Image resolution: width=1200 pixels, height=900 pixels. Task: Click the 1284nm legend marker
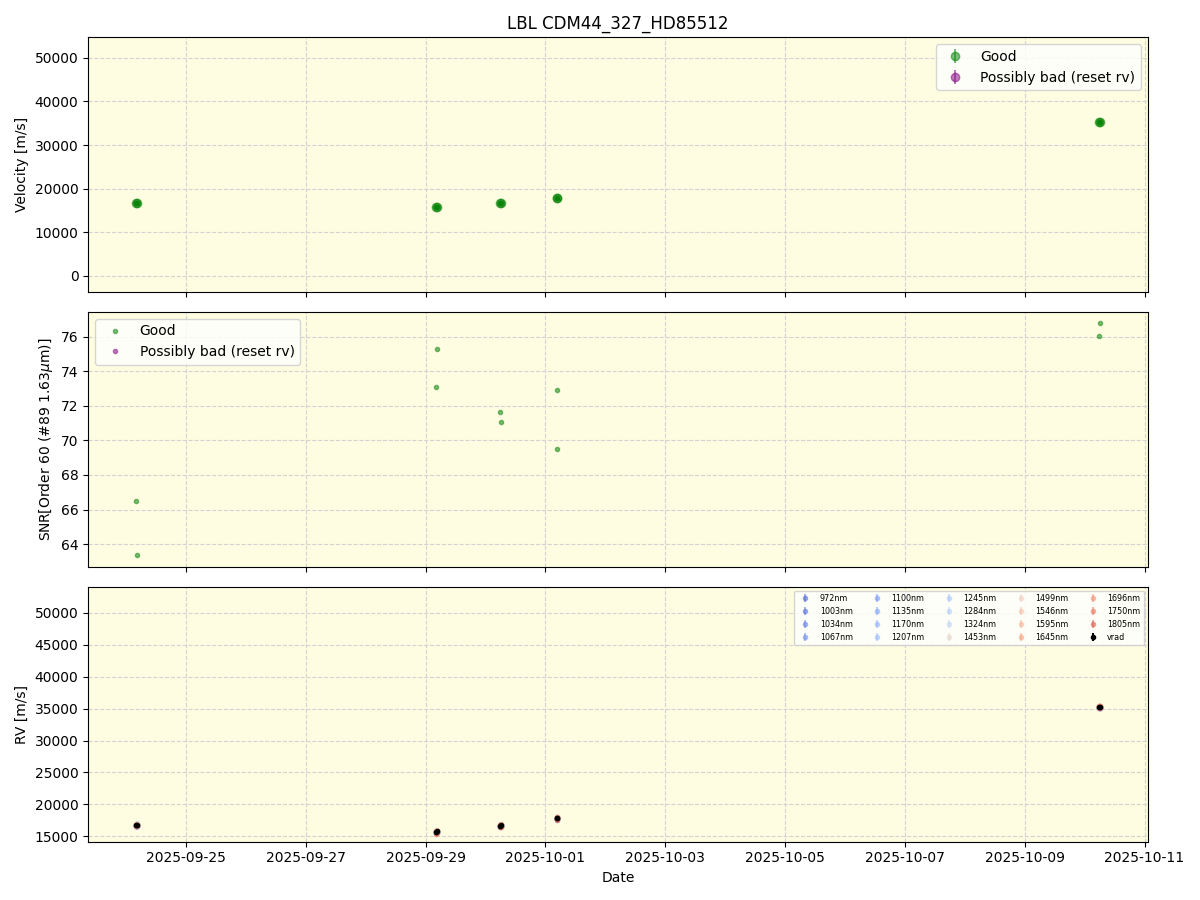point(949,611)
